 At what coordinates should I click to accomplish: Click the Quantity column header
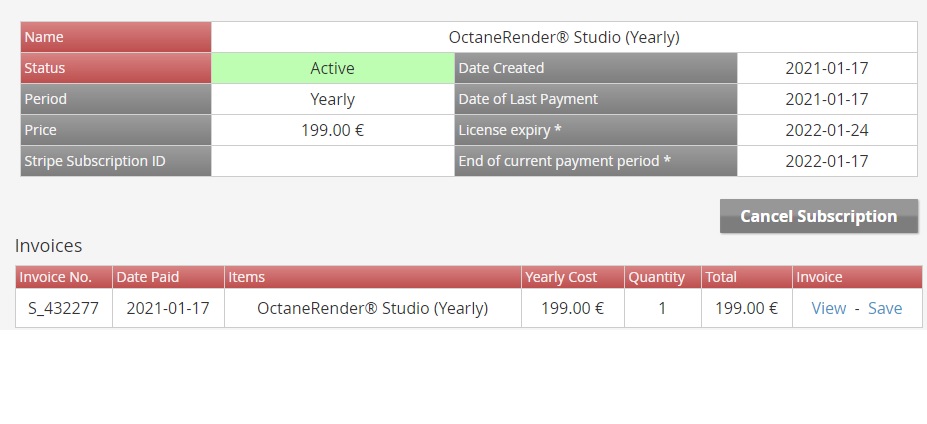tap(663, 277)
